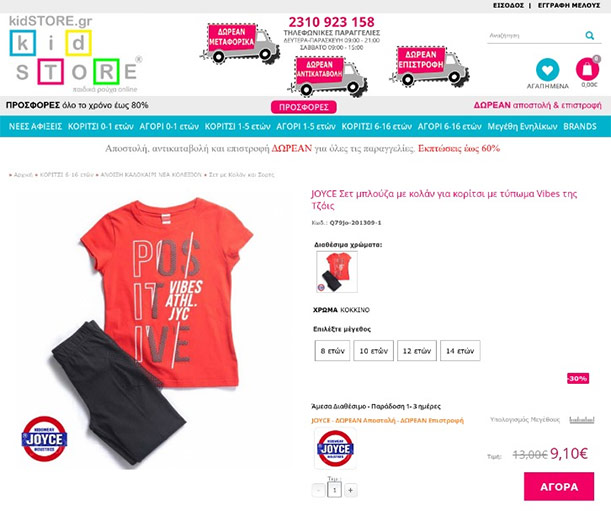611x511 pixels.
Task: Open the shopping bag cart icon
Action: coord(588,69)
